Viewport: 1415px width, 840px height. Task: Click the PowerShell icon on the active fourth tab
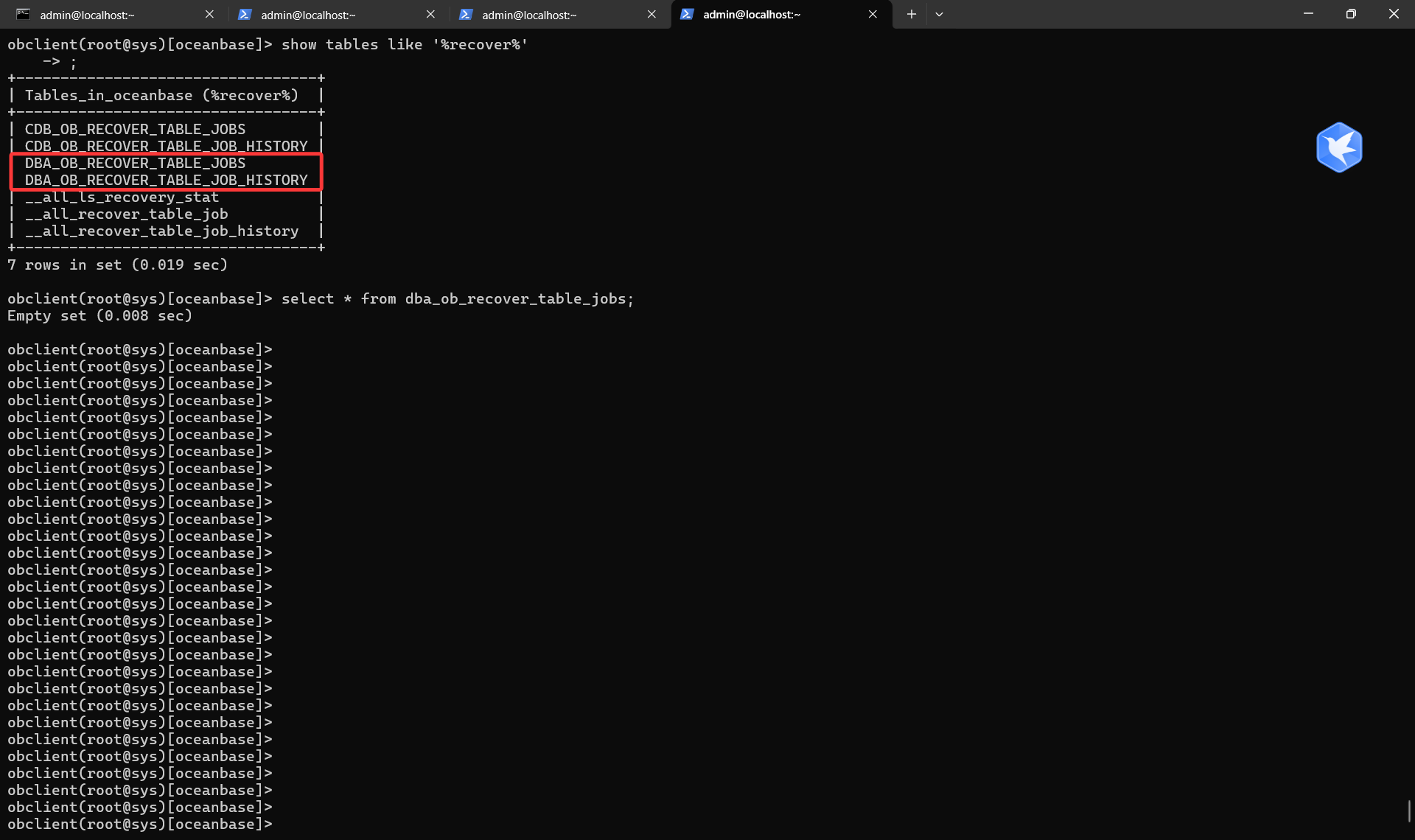pos(687,14)
